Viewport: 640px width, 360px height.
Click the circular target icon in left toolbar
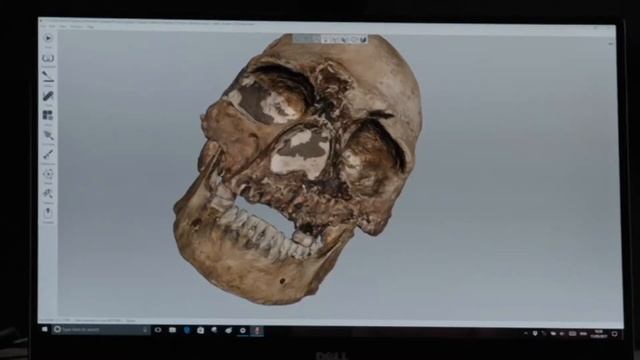48,174
